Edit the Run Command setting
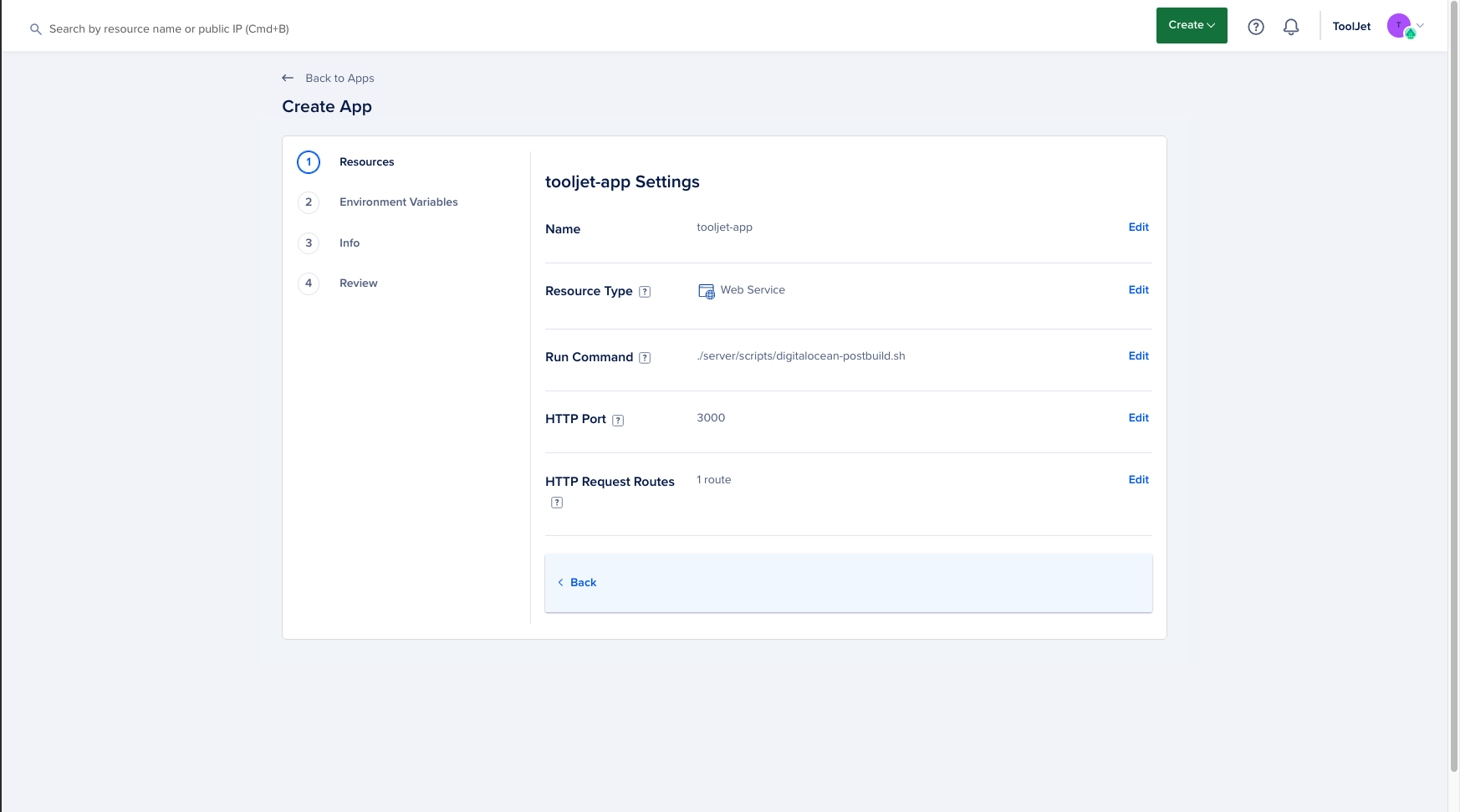 [1138, 356]
